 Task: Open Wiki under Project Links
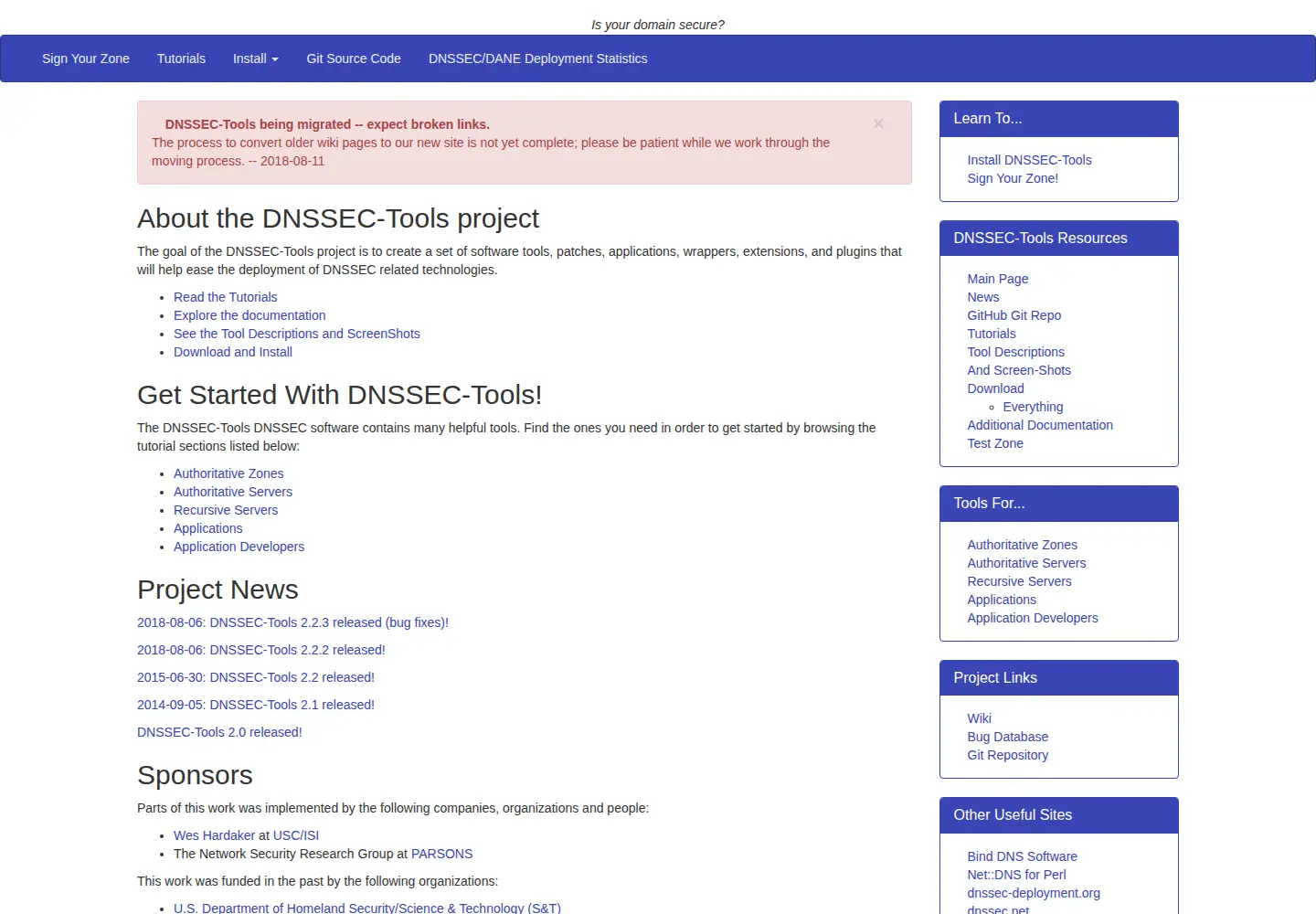(980, 718)
